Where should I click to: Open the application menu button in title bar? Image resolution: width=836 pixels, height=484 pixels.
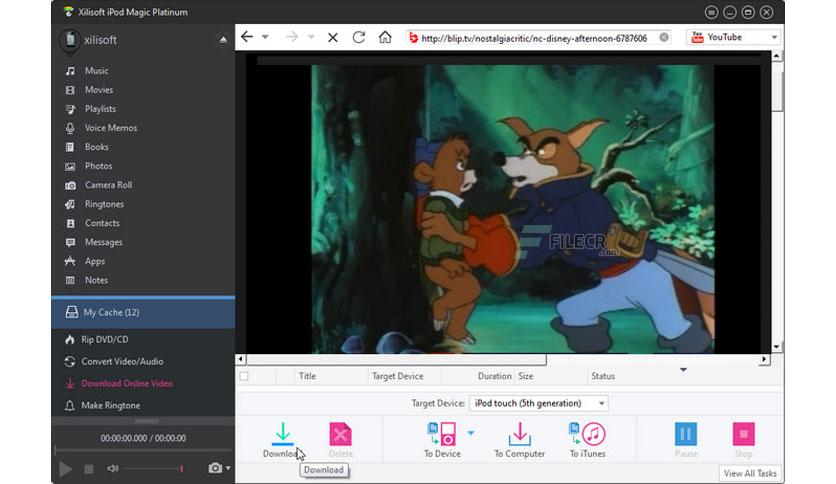click(x=711, y=12)
